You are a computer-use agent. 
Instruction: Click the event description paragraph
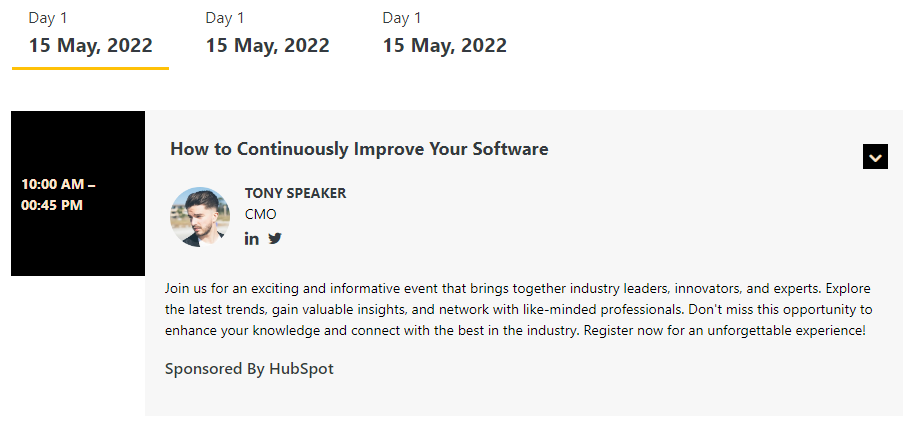click(518, 309)
